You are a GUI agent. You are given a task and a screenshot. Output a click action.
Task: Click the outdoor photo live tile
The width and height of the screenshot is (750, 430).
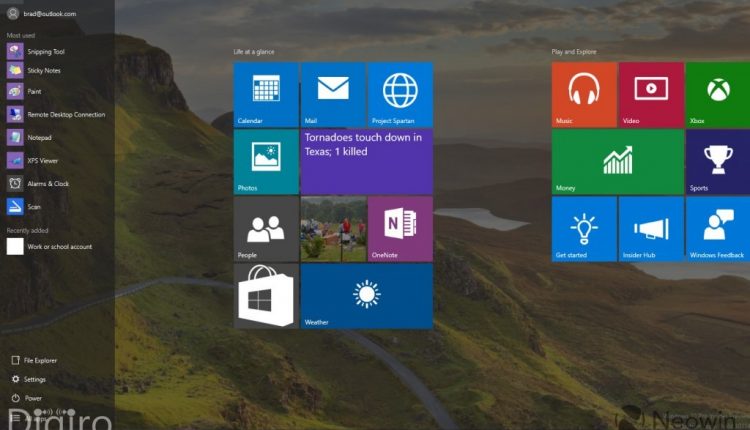tap(333, 229)
